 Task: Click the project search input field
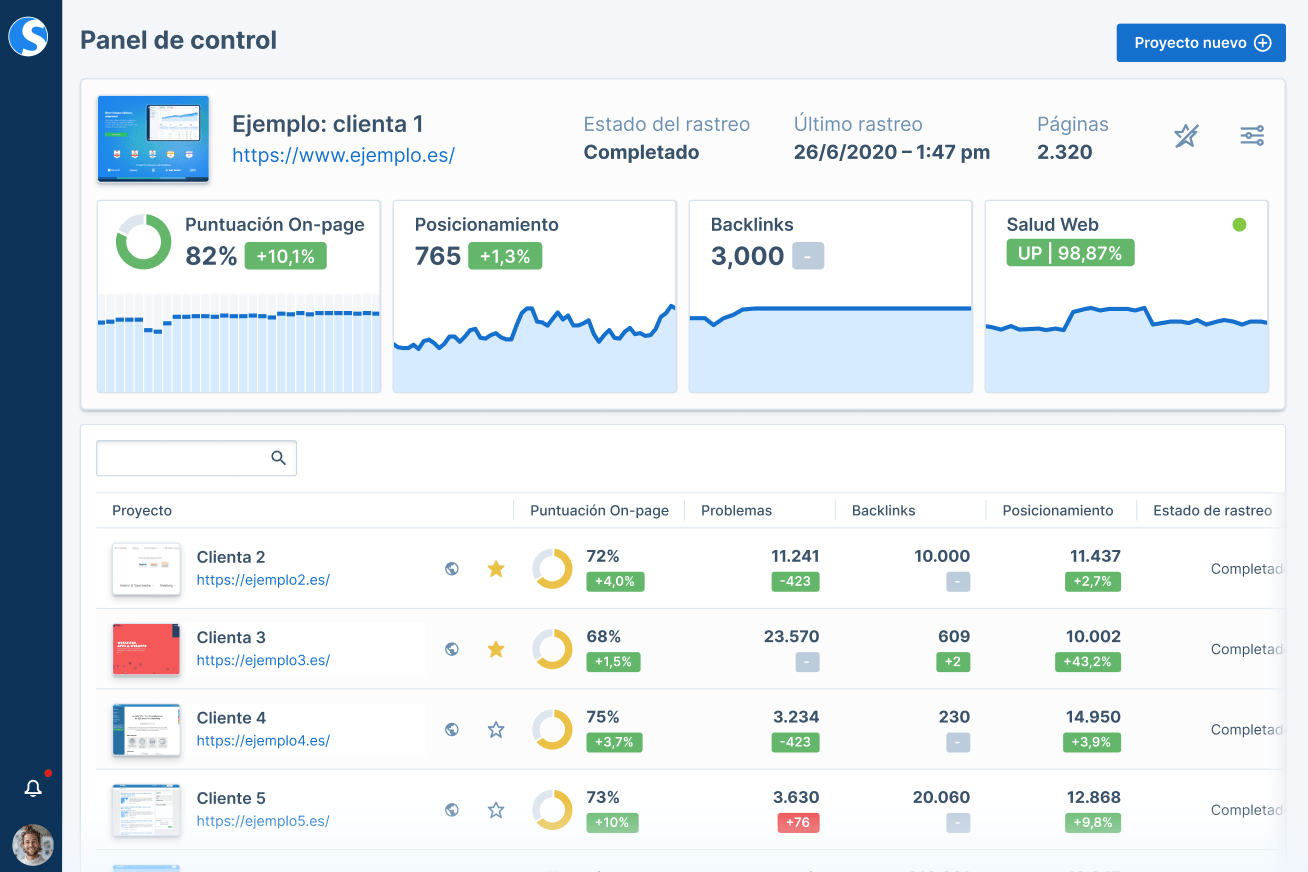pyautogui.click(x=182, y=458)
